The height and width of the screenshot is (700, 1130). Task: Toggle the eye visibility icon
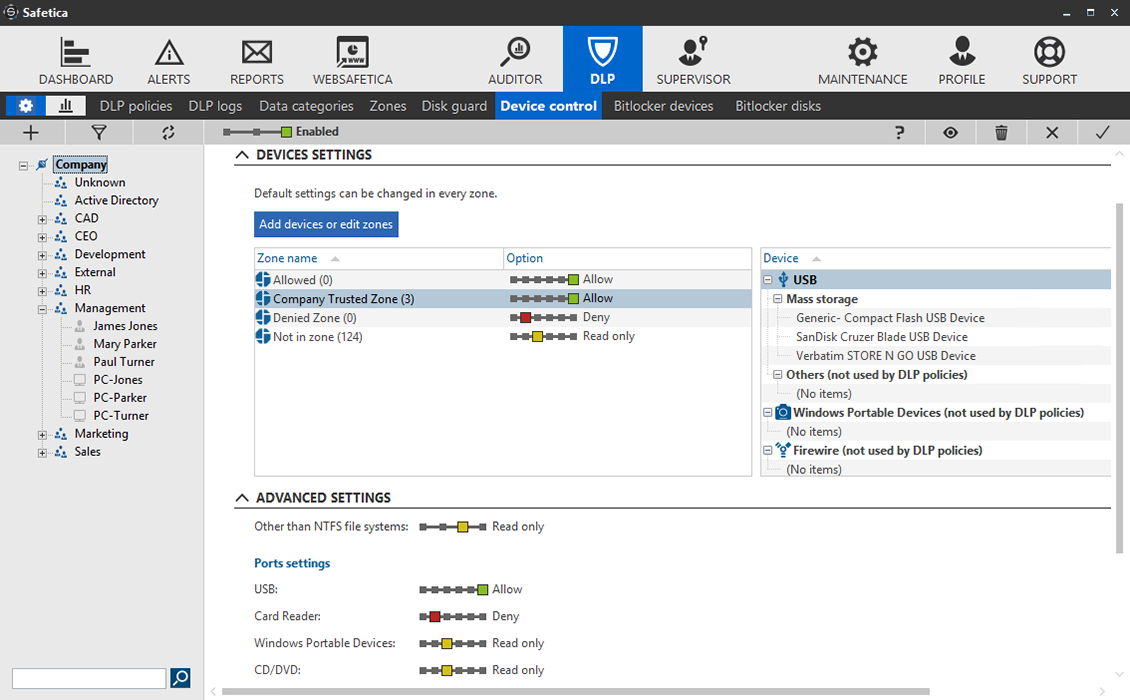click(950, 132)
